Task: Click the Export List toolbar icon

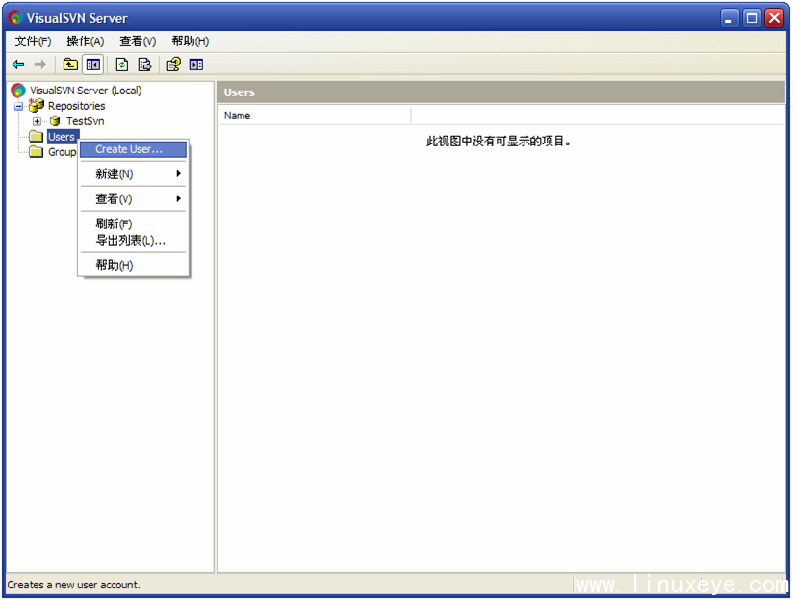Action: coord(145,64)
